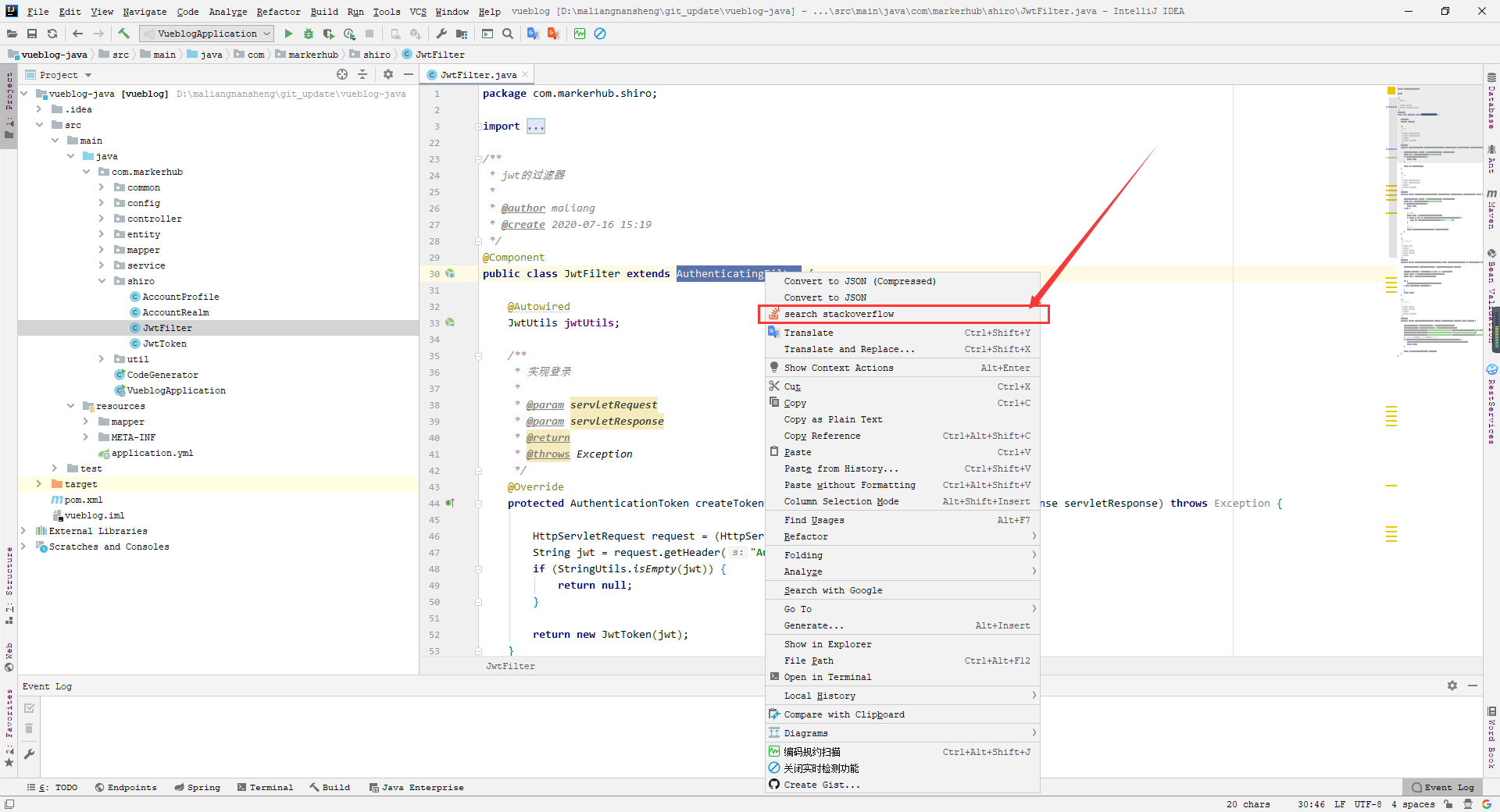The width and height of the screenshot is (1500, 812).
Task: Navigate back with the left arrow
Action: pos(77,34)
